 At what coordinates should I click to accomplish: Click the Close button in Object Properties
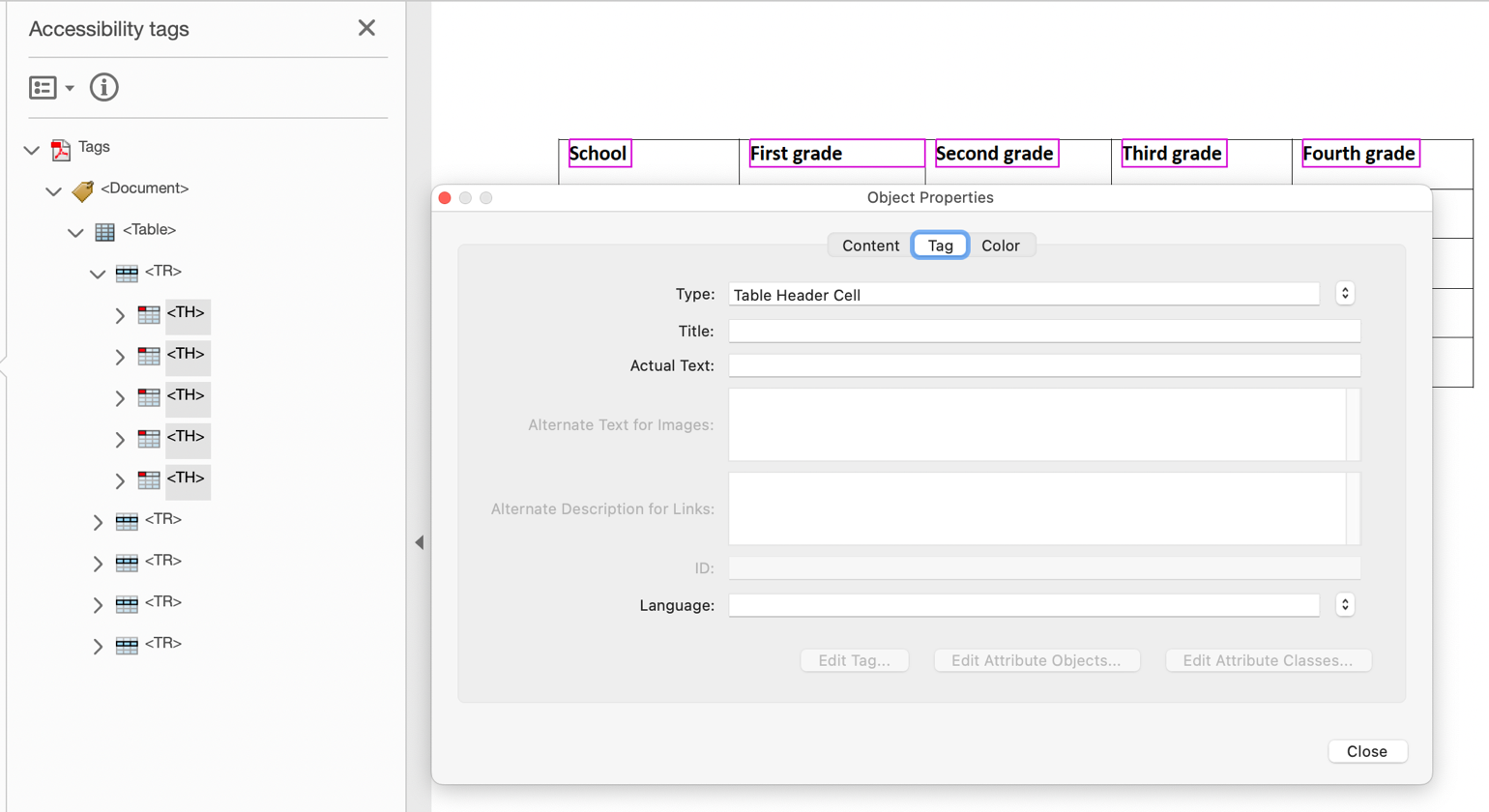(1367, 751)
